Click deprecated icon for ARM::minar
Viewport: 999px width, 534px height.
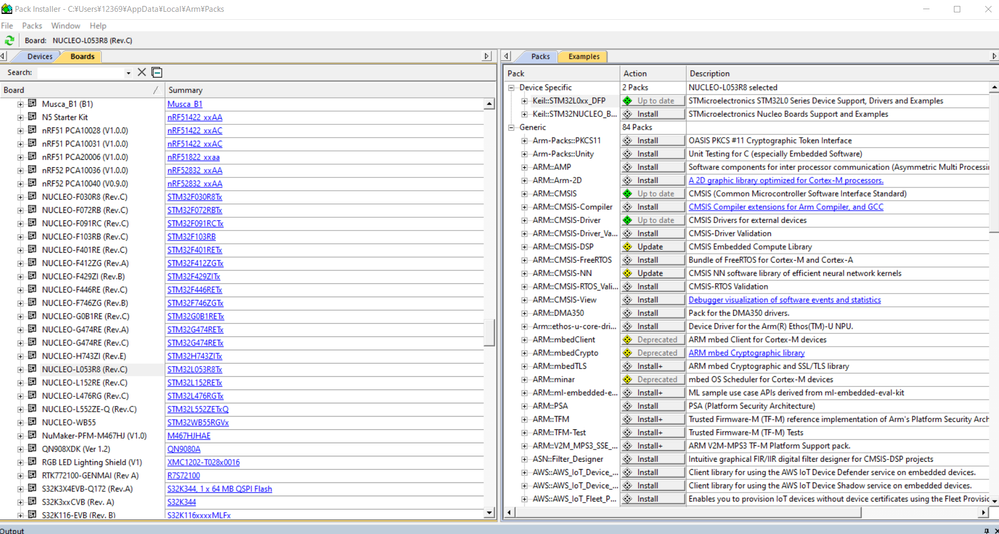tap(627, 380)
